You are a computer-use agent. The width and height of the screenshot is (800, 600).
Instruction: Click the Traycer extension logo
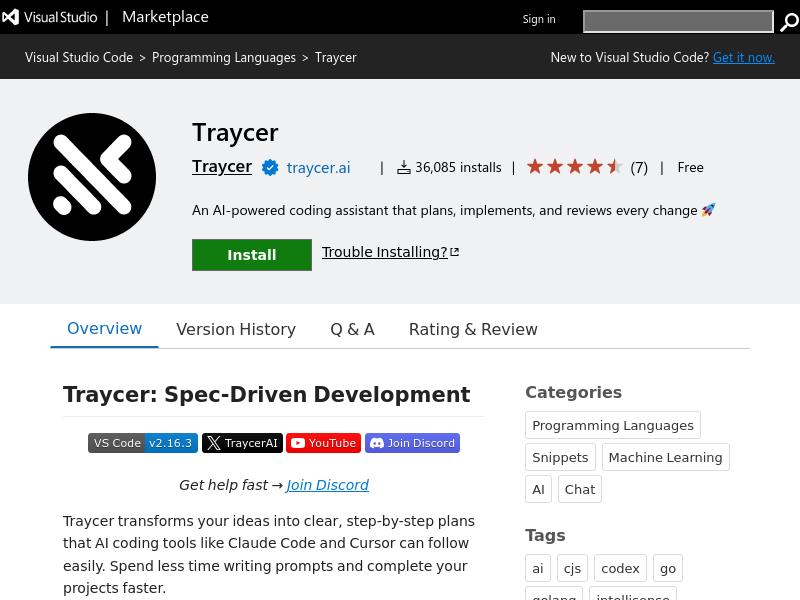click(92, 177)
